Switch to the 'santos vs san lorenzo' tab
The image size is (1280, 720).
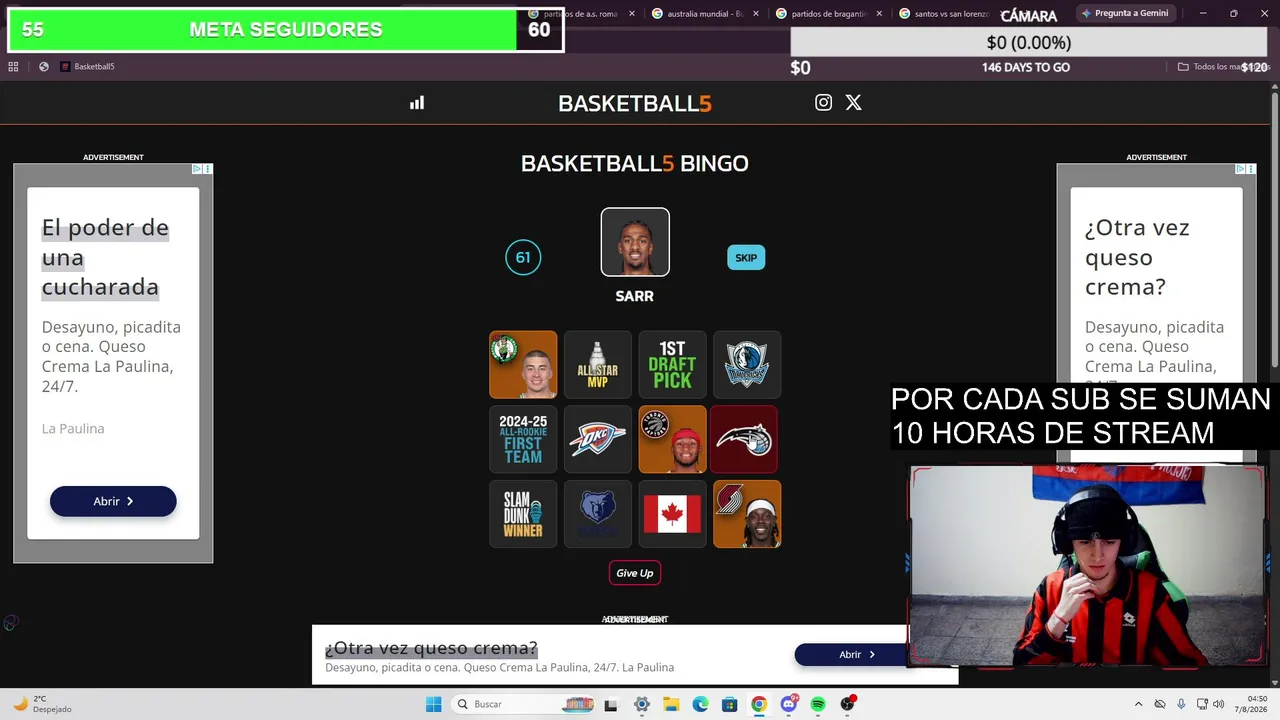click(x=944, y=14)
